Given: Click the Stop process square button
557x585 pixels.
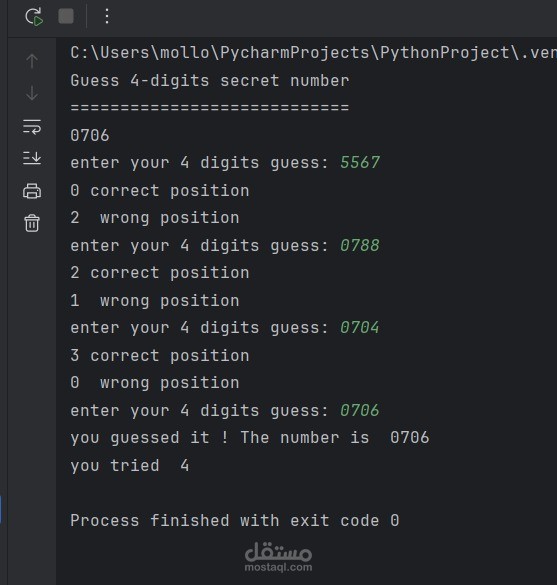Looking at the screenshot, I should click(x=66, y=16).
